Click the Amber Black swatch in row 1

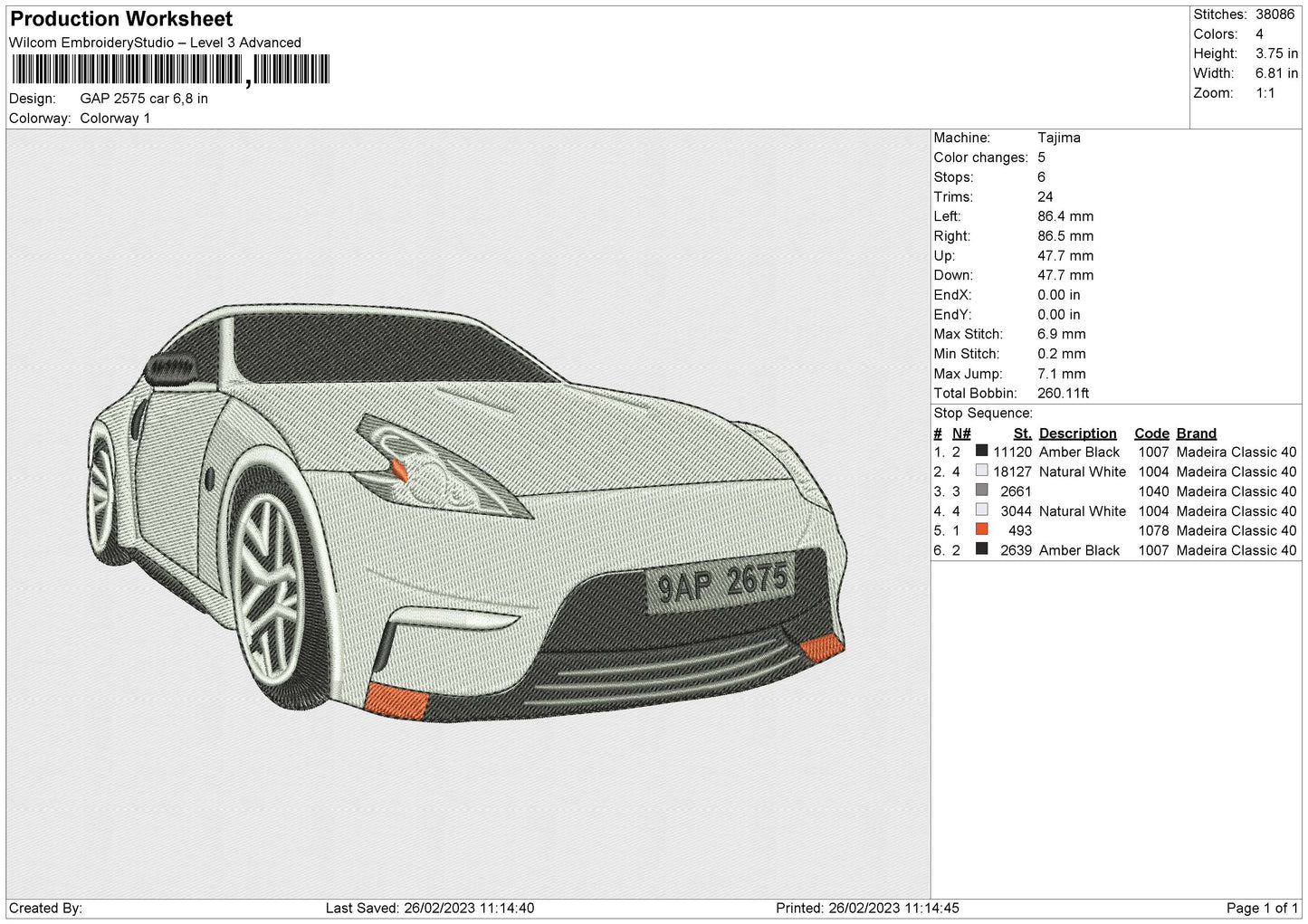[x=981, y=452]
